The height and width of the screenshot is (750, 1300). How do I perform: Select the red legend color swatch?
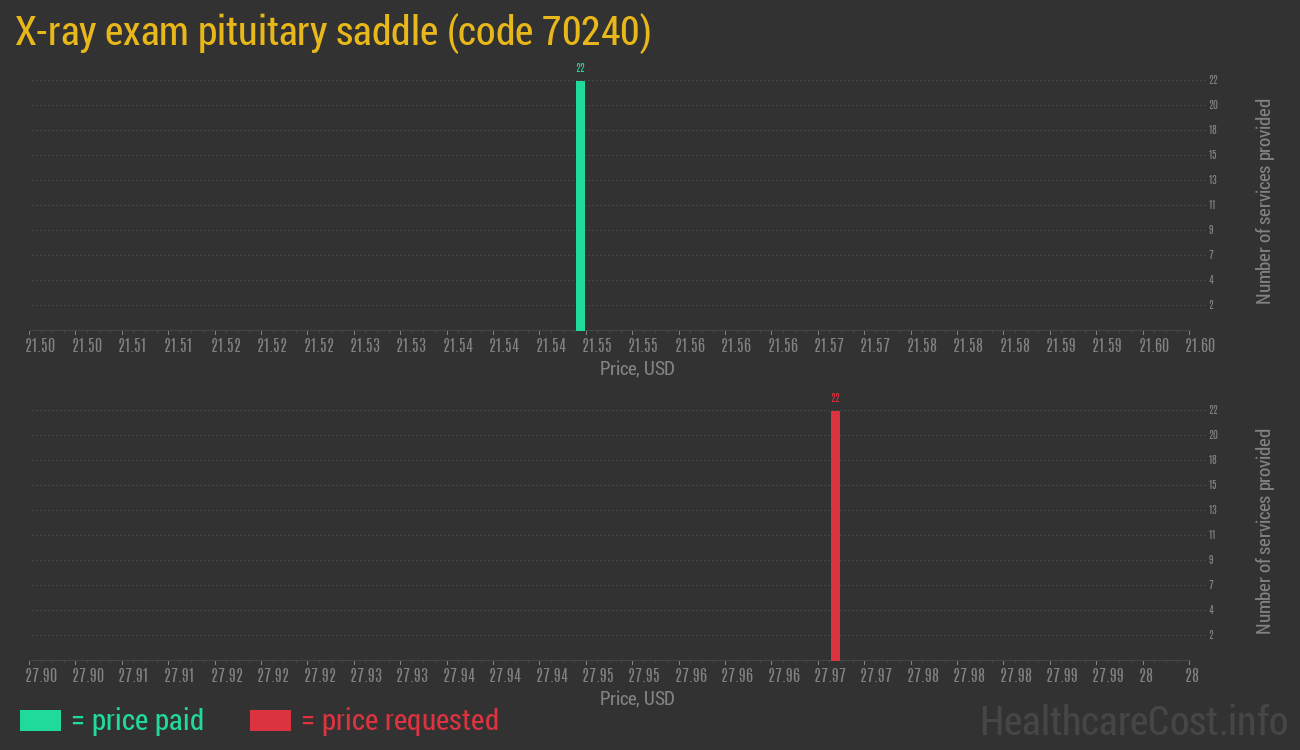(270, 720)
